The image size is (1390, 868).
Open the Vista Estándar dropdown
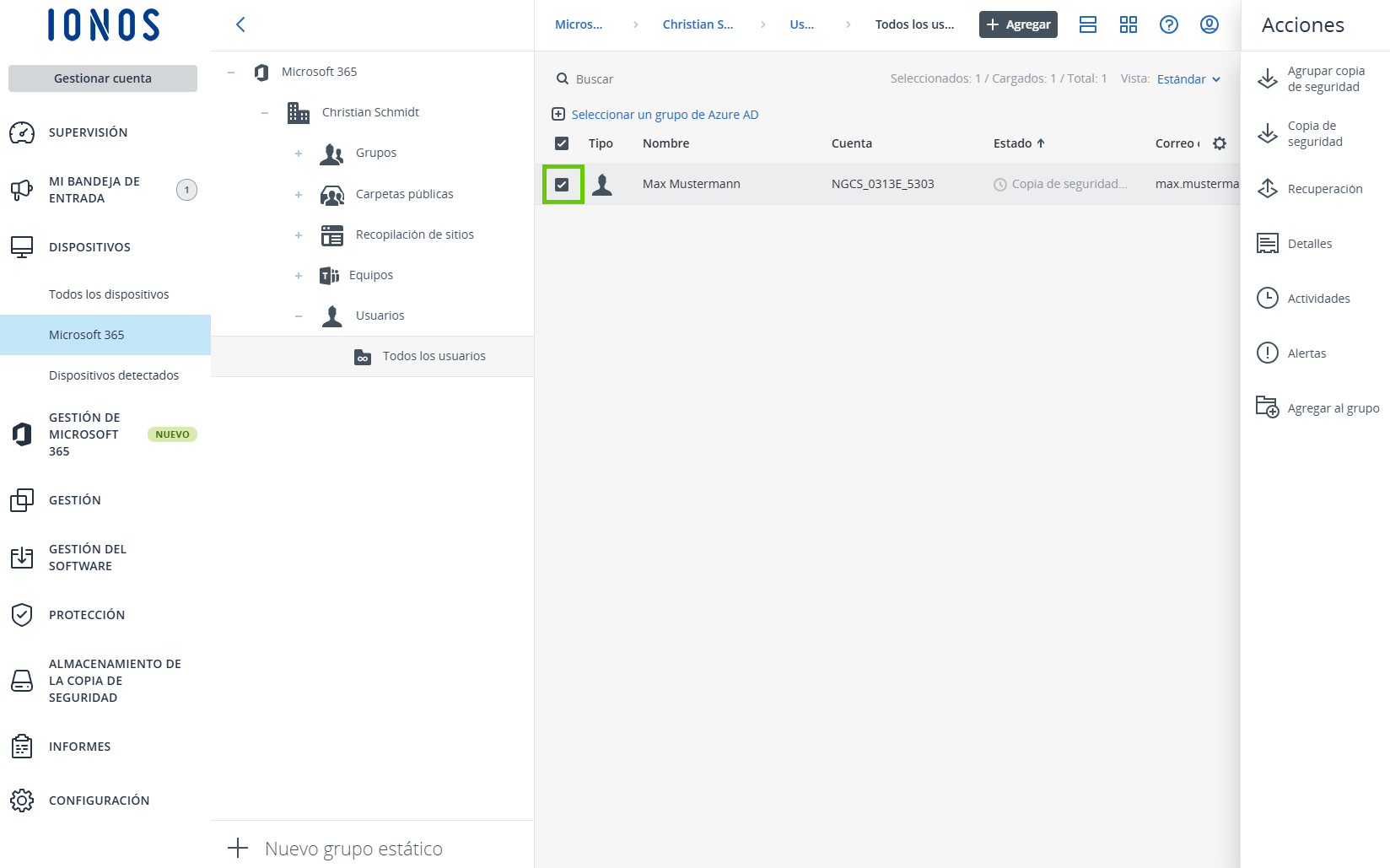coord(1188,78)
